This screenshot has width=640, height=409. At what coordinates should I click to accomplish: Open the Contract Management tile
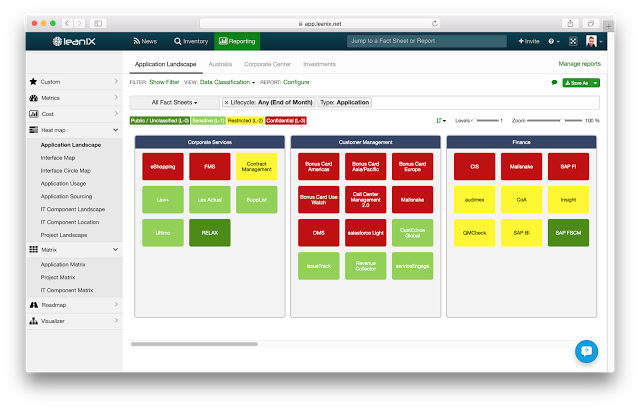tap(257, 167)
